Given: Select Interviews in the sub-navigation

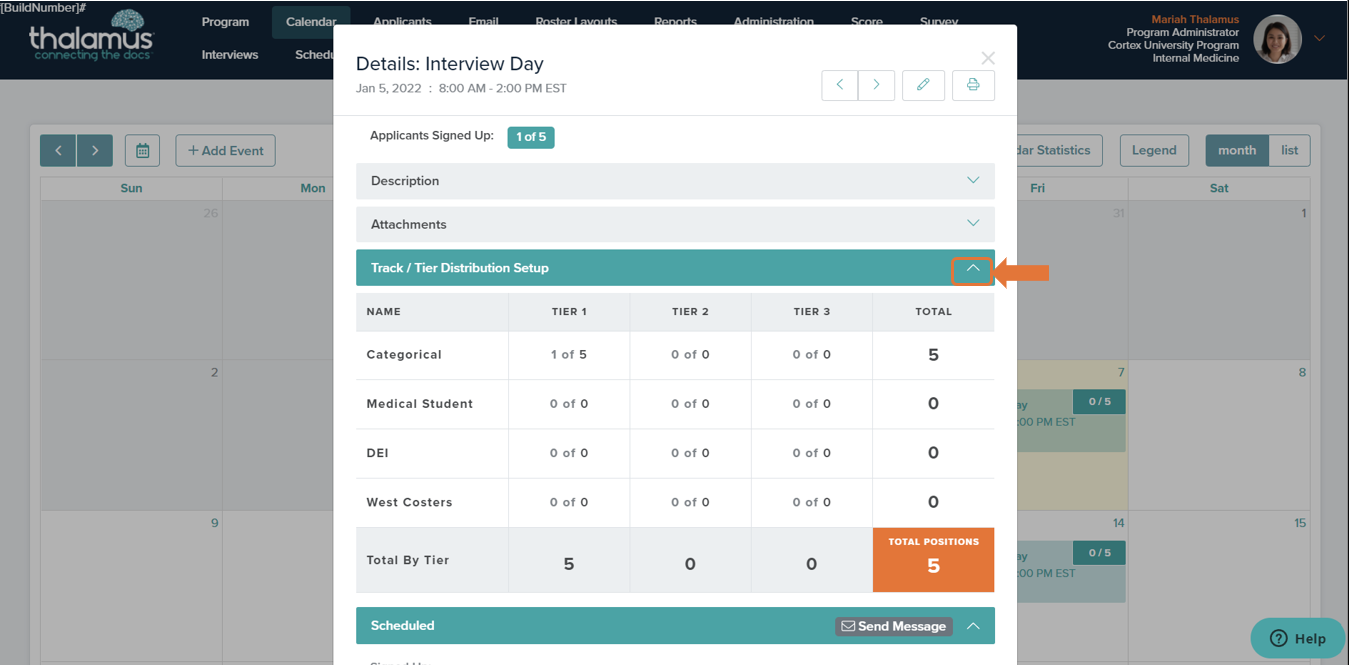Looking at the screenshot, I should click(x=230, y=55).
